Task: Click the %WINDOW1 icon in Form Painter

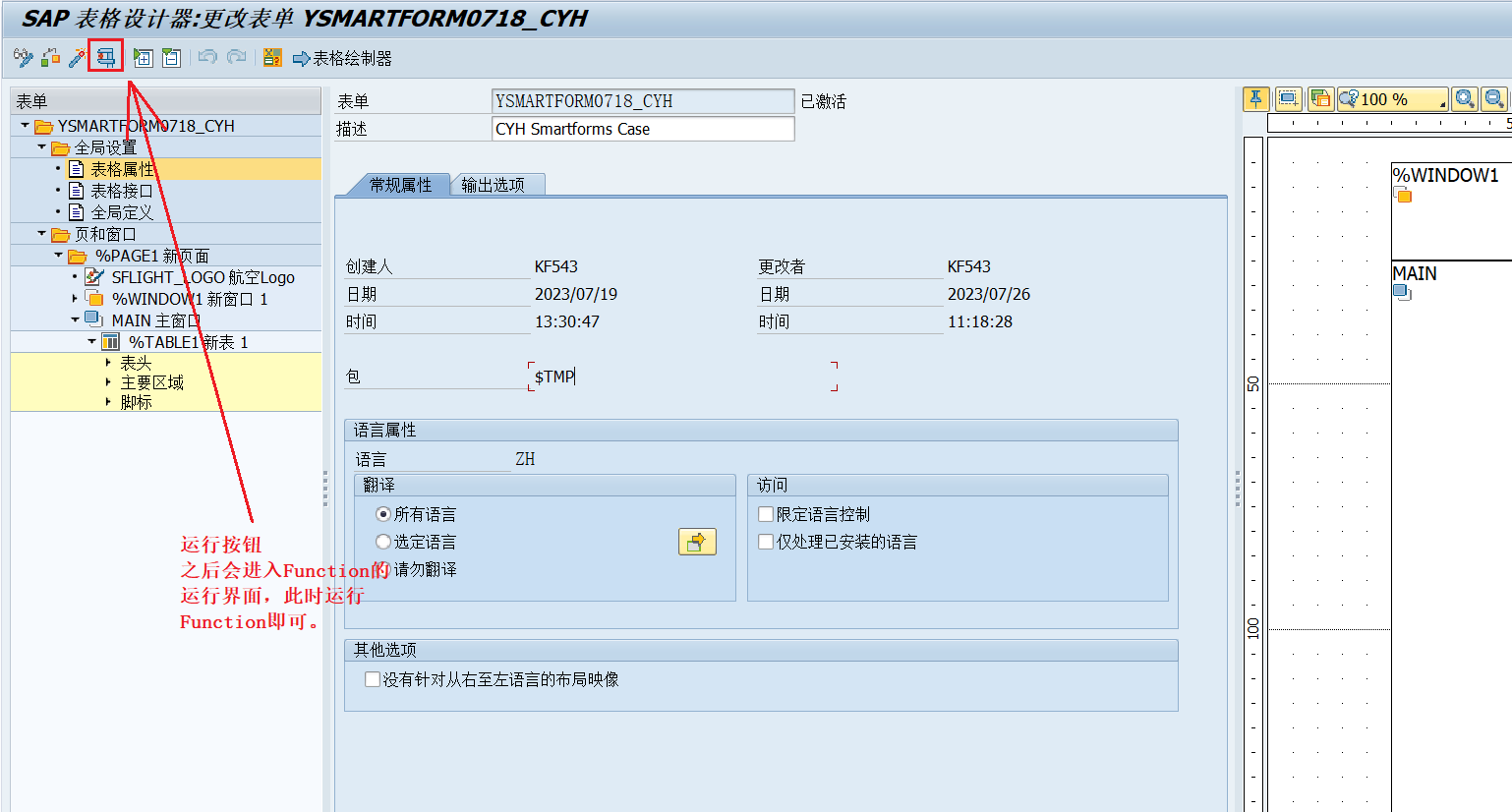Action: (x=1403, y=195)
